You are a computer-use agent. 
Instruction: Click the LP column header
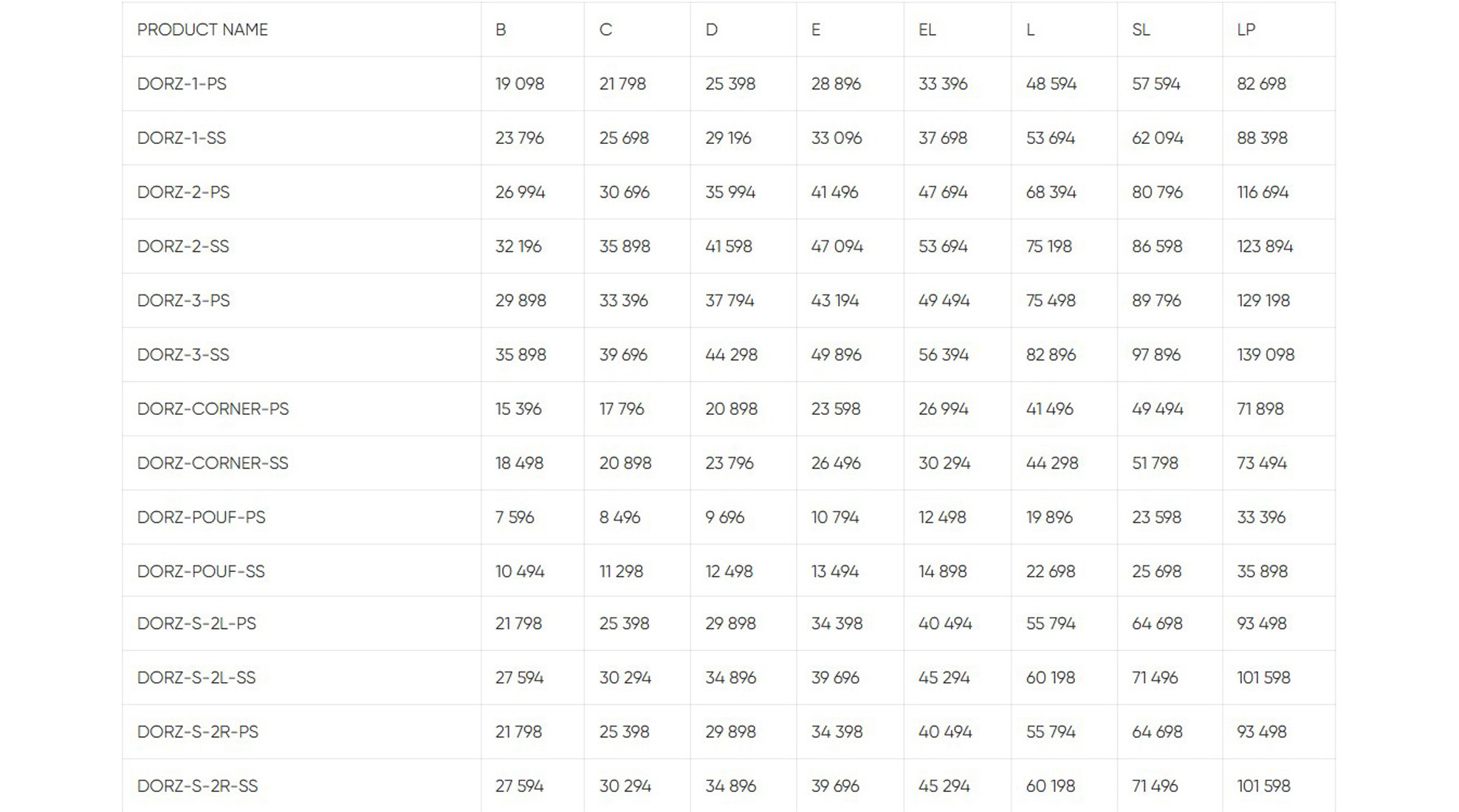pyautogui.click(x=1246, y=30)
